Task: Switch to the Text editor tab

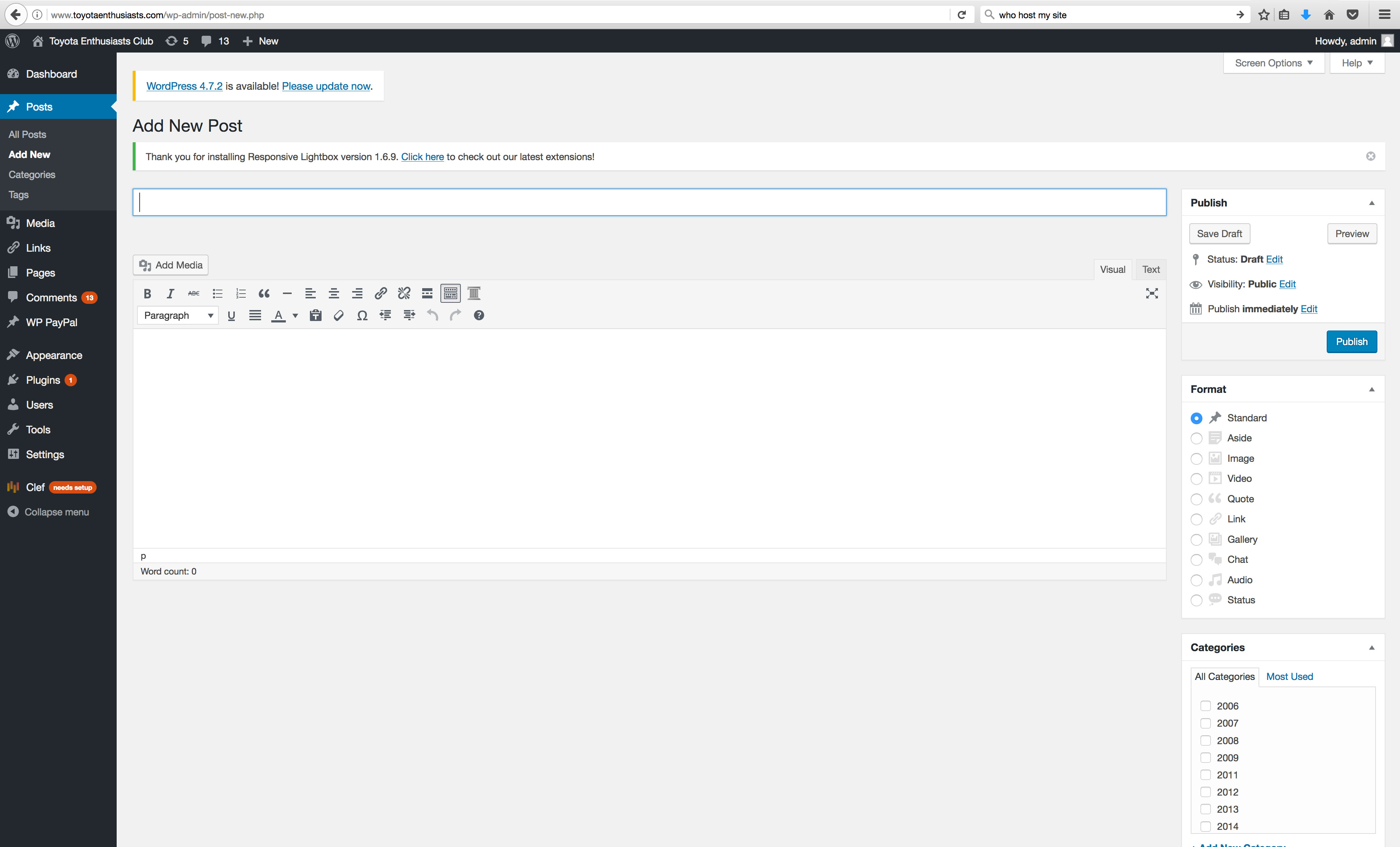Action: pyautogui.click(x=1151, y=270)
